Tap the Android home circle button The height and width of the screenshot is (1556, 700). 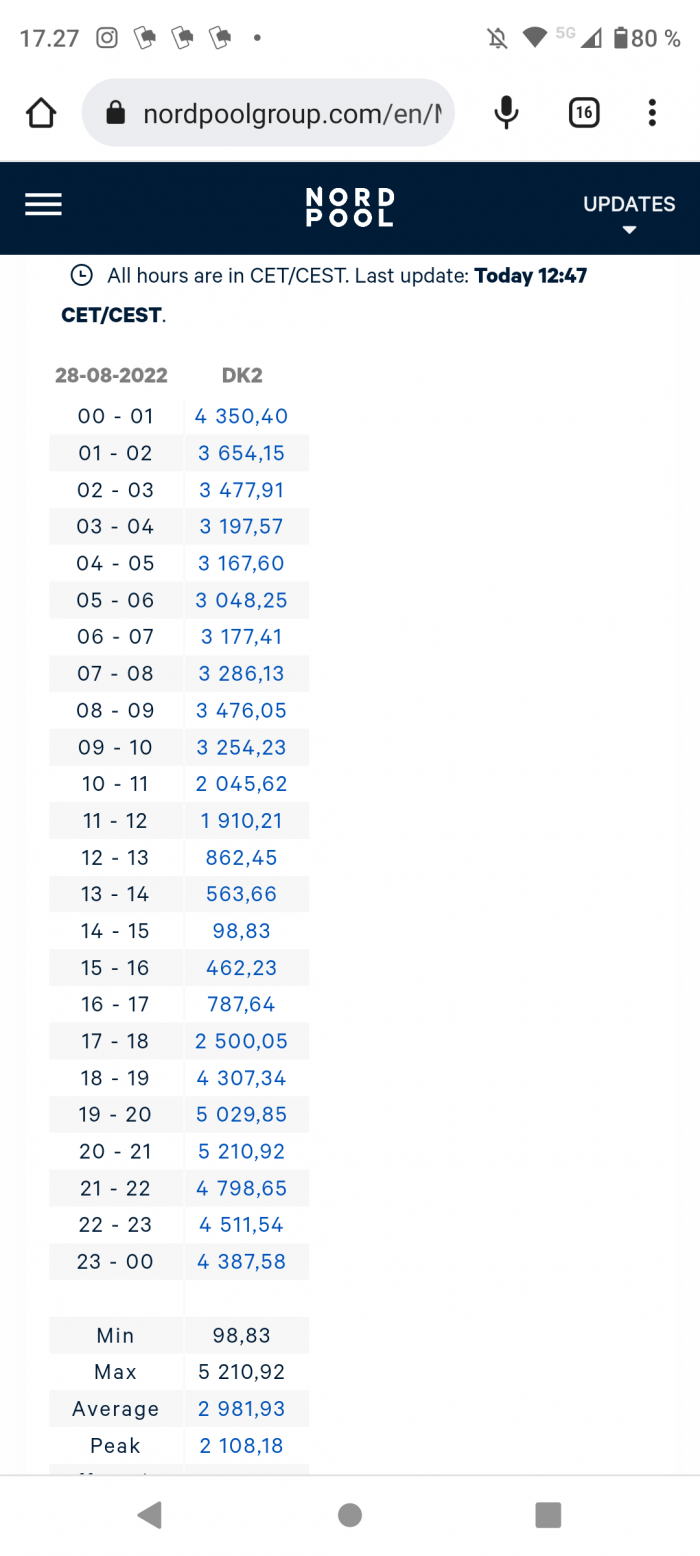click(350, 1515)
